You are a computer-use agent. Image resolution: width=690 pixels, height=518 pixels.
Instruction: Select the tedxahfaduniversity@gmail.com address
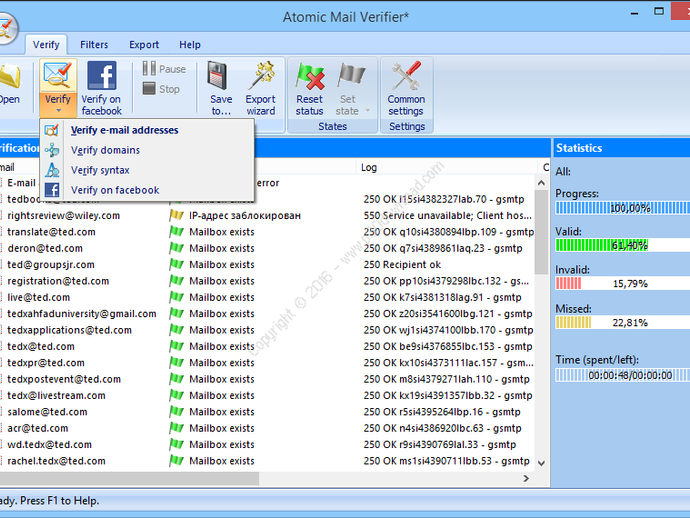tap(82, 313)
